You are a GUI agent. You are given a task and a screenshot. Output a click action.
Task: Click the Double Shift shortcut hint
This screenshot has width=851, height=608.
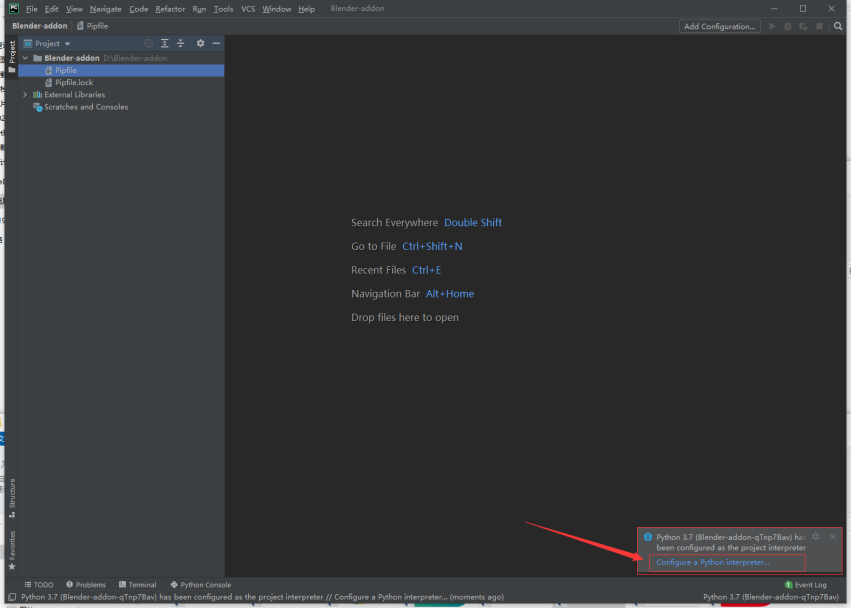point(473,223)
